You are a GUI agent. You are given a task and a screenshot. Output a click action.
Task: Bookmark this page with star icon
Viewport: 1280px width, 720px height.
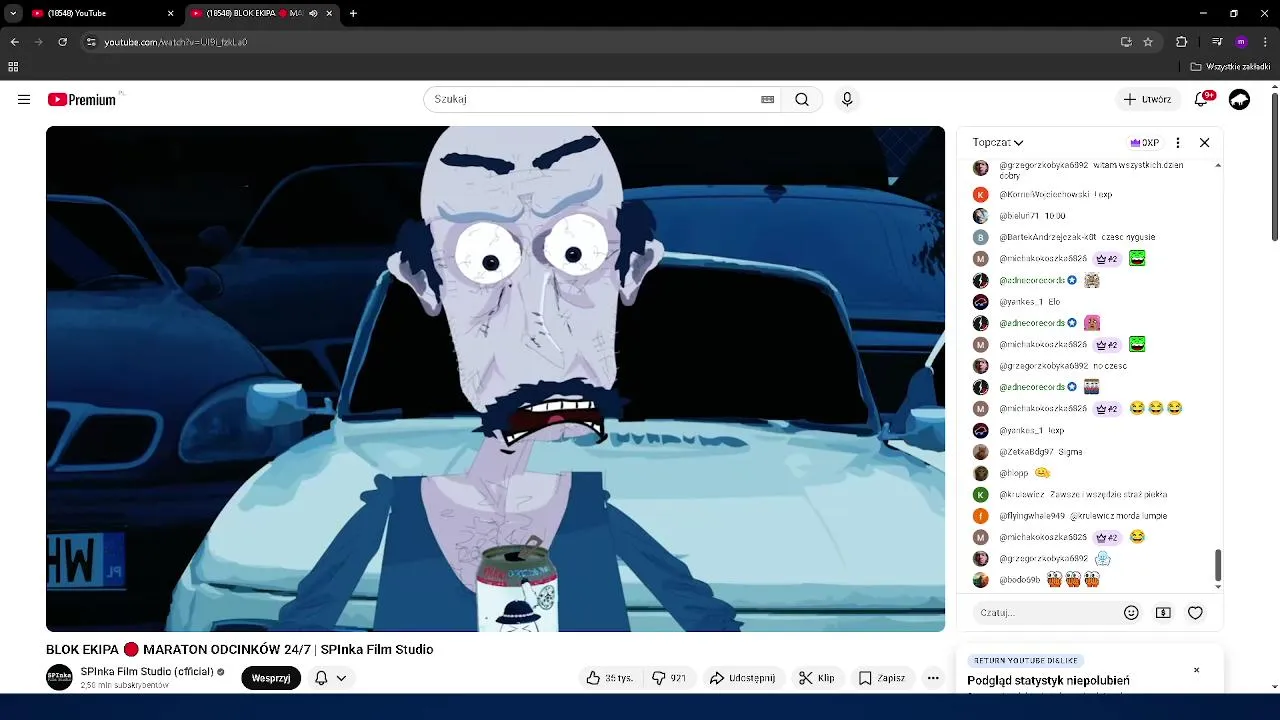click(1148, 42)
